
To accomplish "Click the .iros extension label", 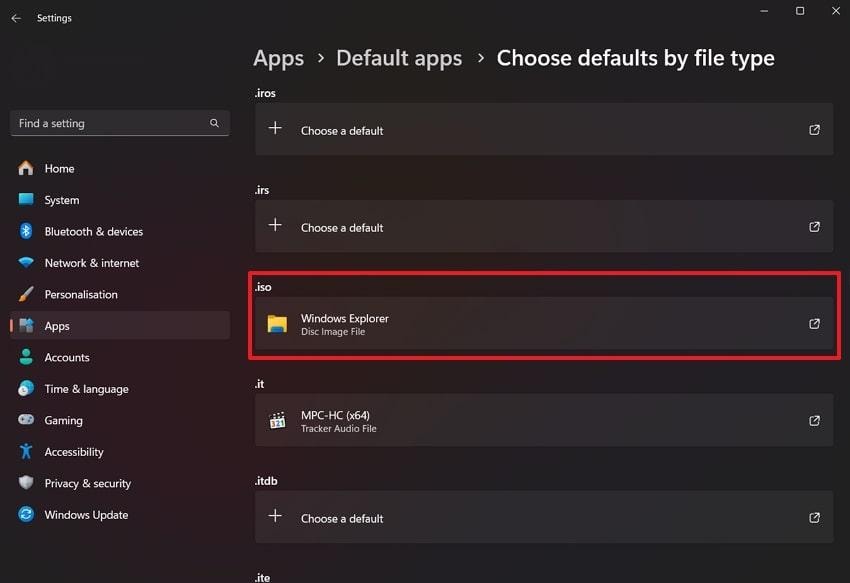I will tap(265, 93).
